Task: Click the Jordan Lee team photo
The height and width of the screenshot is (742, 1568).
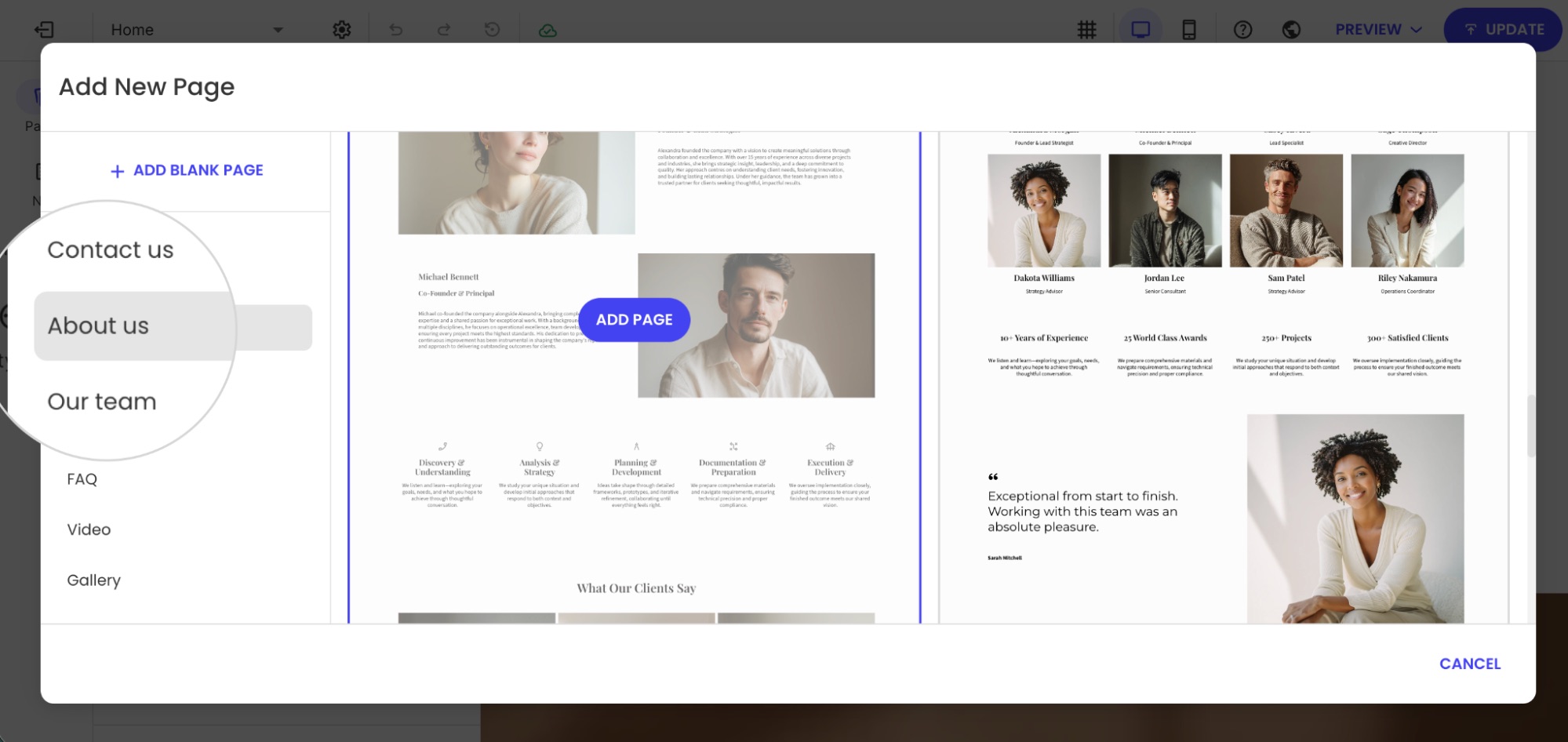Action: tap(1165, 210)
